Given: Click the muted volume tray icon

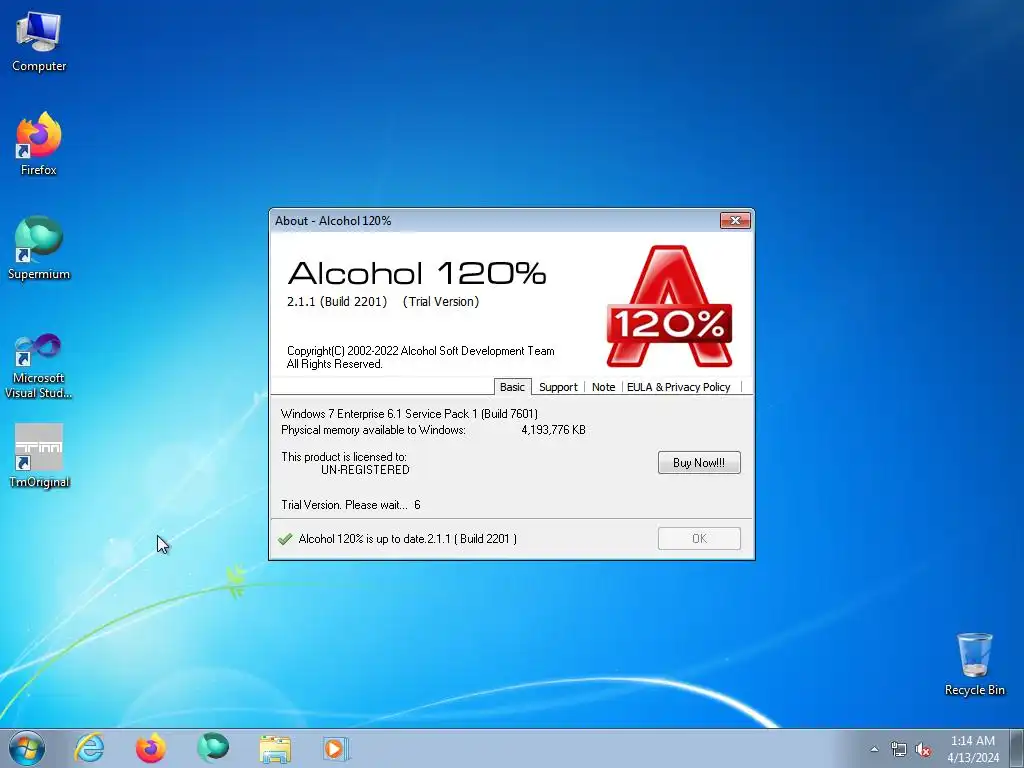Looking at the screenshot, I should point(923,750).
